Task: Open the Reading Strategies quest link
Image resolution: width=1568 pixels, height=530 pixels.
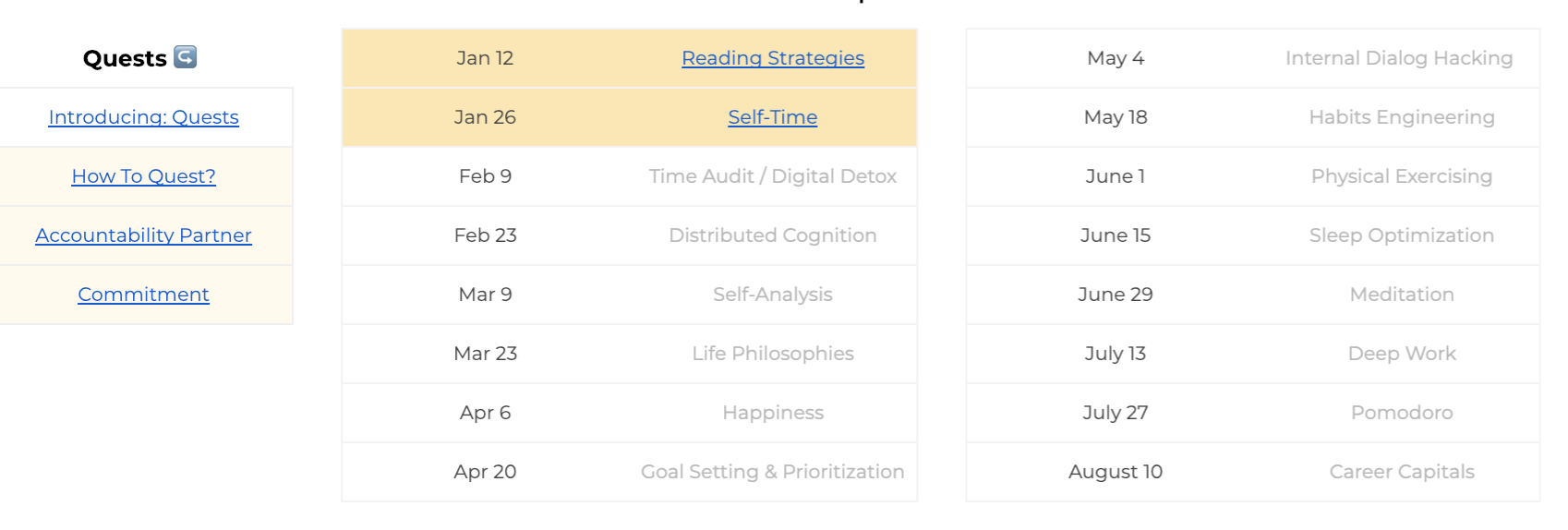Action: tap(772, 58)
